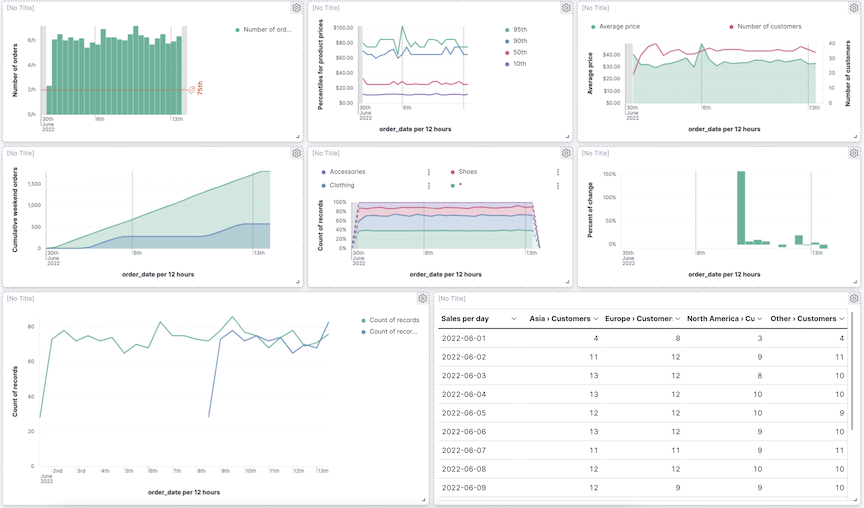The width and height of the screenshot is (864, 508).
Task: Open settings gear on product price percentiles panel
Action: coord(566,8)
